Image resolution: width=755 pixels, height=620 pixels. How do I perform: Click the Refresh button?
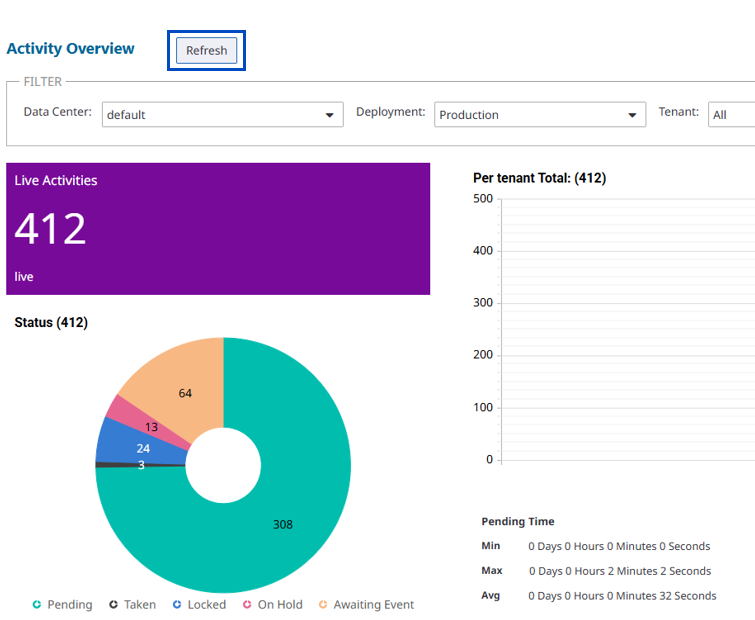206,51
